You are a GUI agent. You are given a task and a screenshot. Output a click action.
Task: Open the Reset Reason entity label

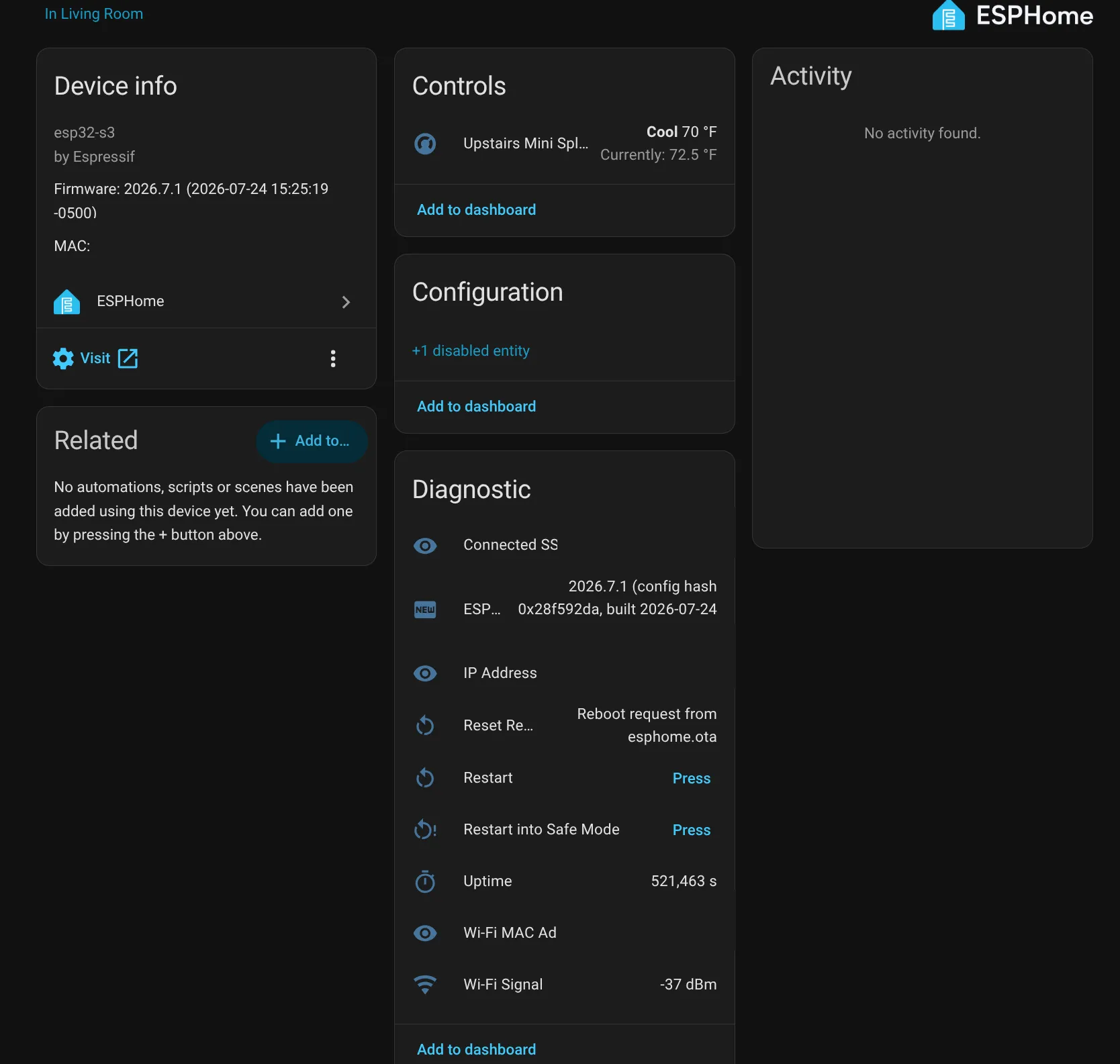498,726
